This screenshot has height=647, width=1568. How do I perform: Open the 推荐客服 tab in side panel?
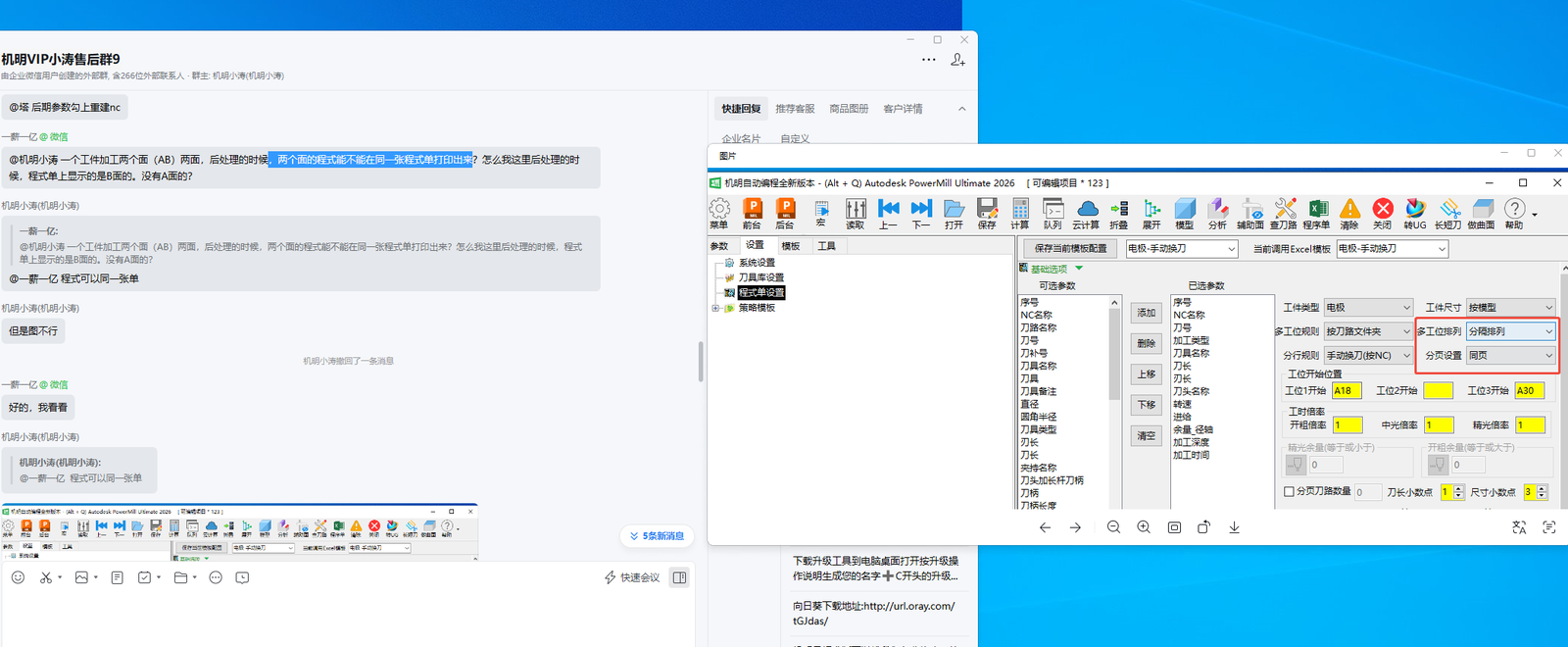(x=795, y=109)
